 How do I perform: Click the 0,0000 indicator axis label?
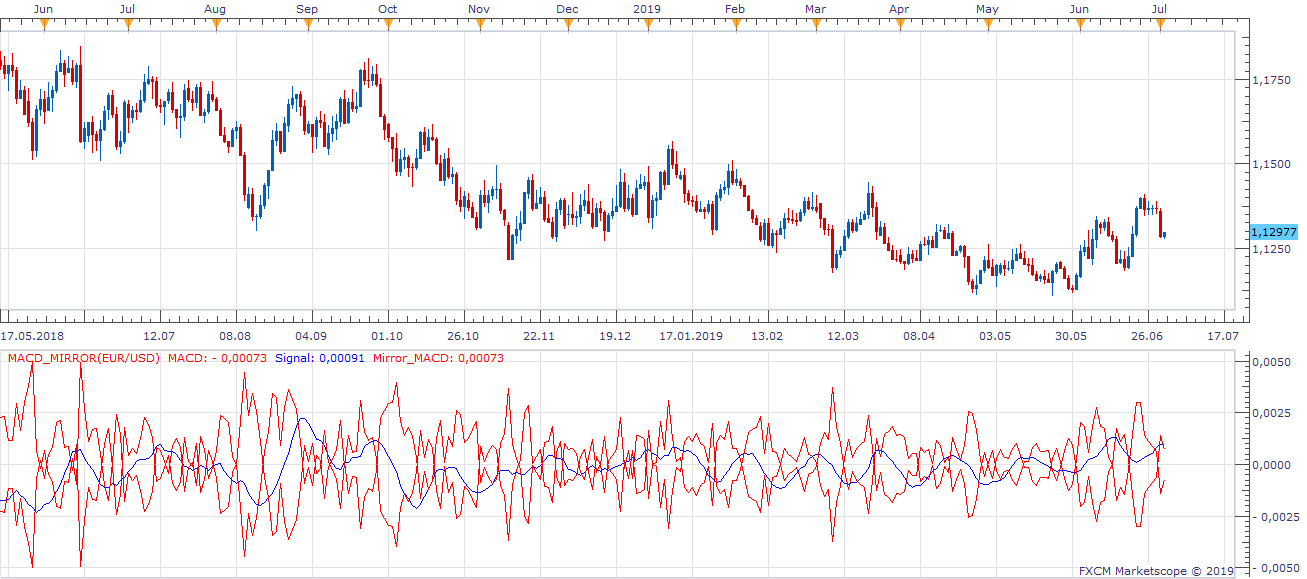click(x=1271, y=465)
